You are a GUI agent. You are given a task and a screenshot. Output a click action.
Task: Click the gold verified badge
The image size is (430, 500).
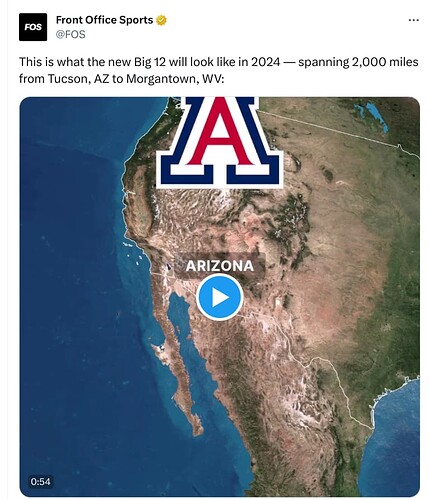[x=161, y=20]
